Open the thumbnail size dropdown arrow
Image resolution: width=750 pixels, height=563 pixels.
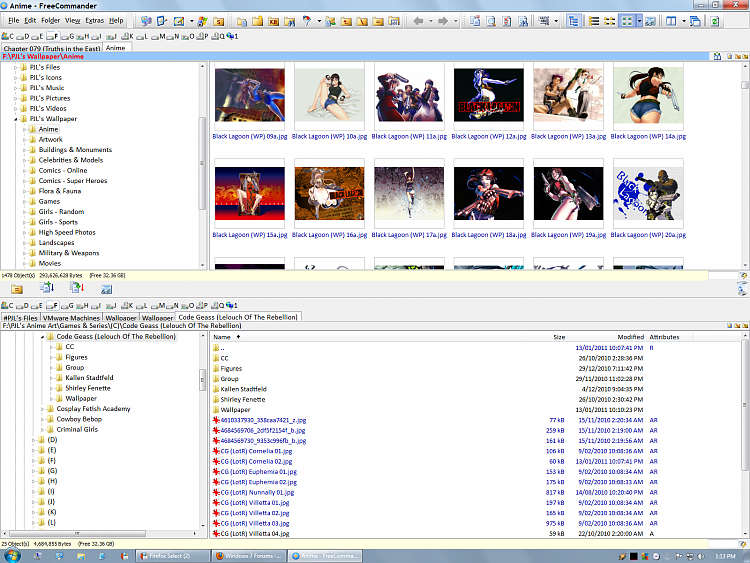639,21
